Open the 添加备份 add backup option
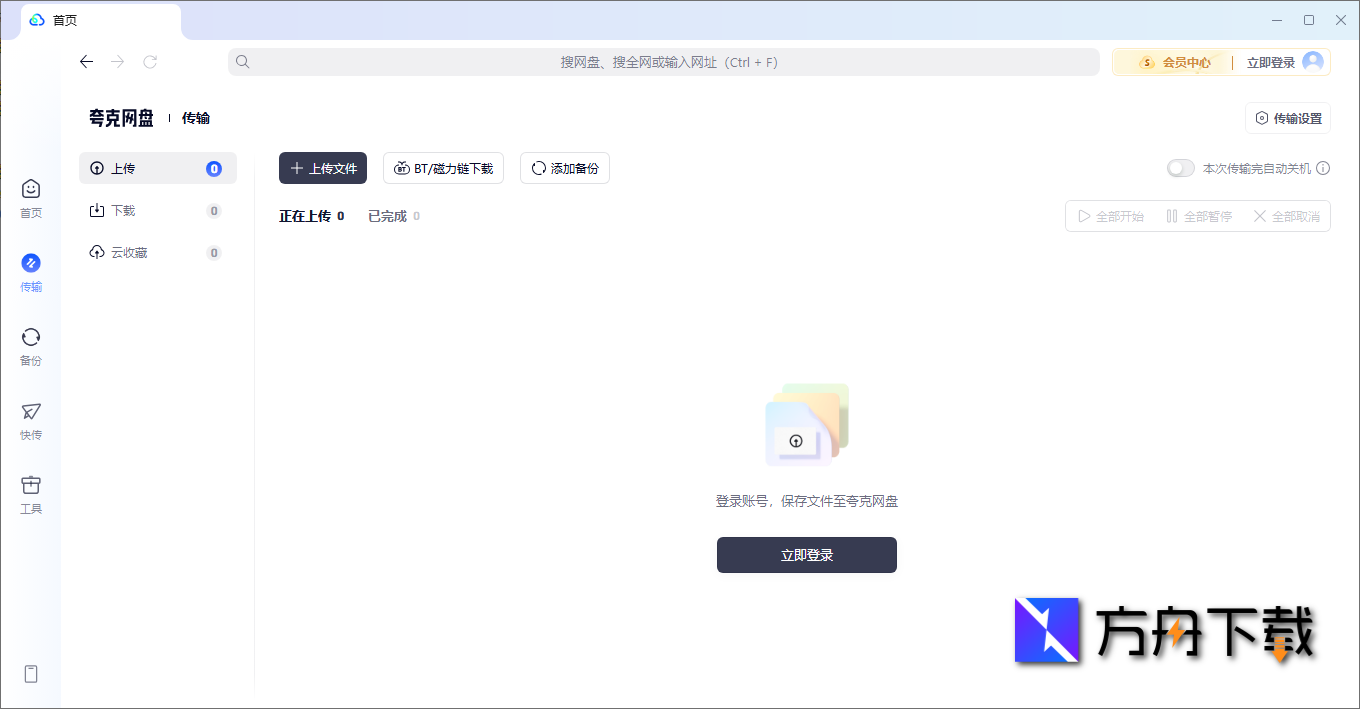The height and width of the screenshot is (709, 1360). click(x=564, y=168)
